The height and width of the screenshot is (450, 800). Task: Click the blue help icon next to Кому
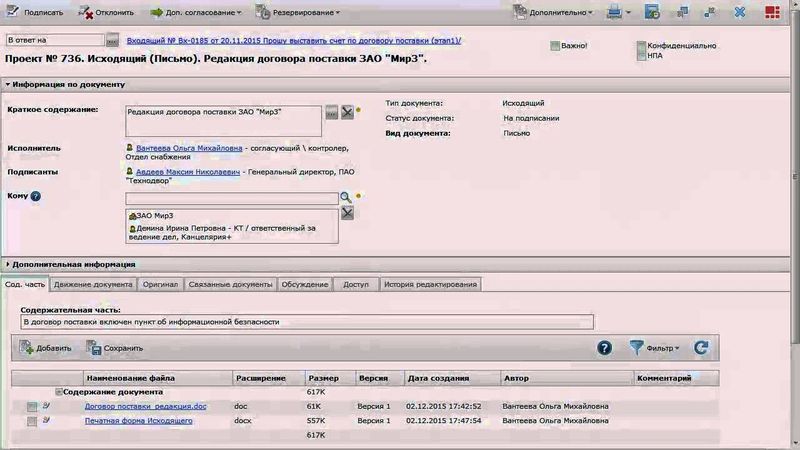[x=36, y=196]
